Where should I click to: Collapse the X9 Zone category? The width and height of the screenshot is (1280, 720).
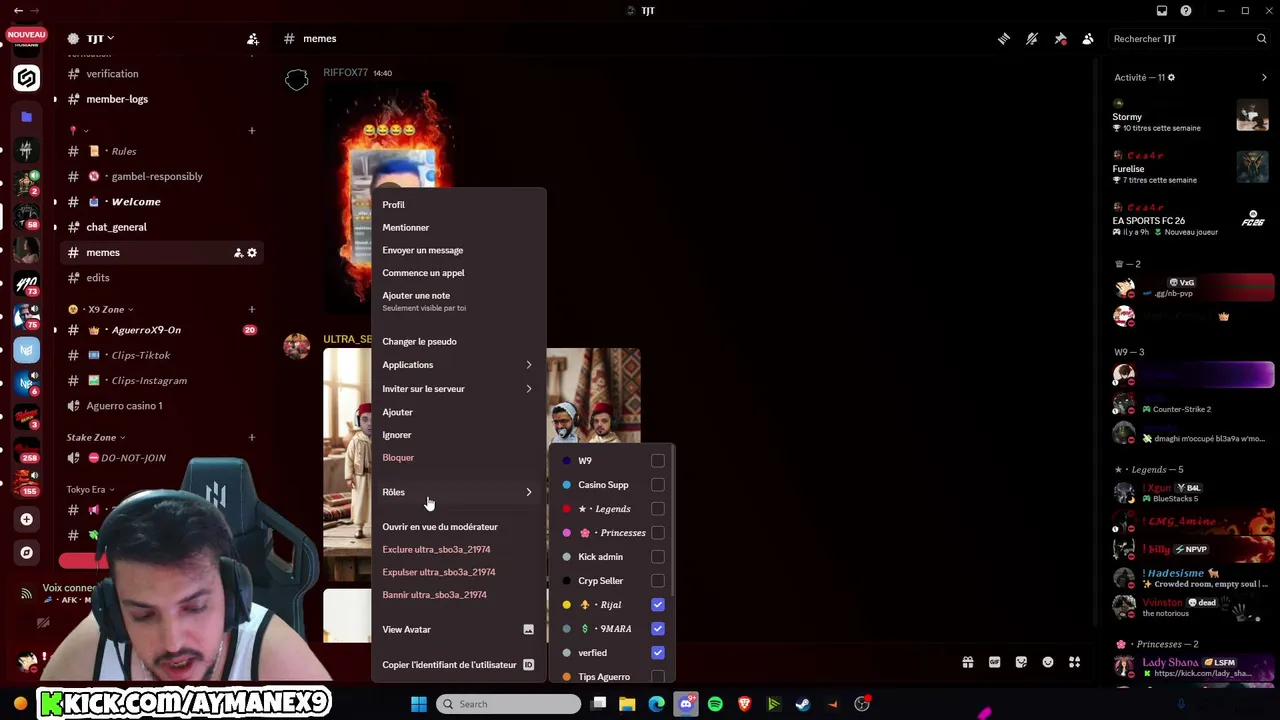pyautogui.click(x=106, y=310)
